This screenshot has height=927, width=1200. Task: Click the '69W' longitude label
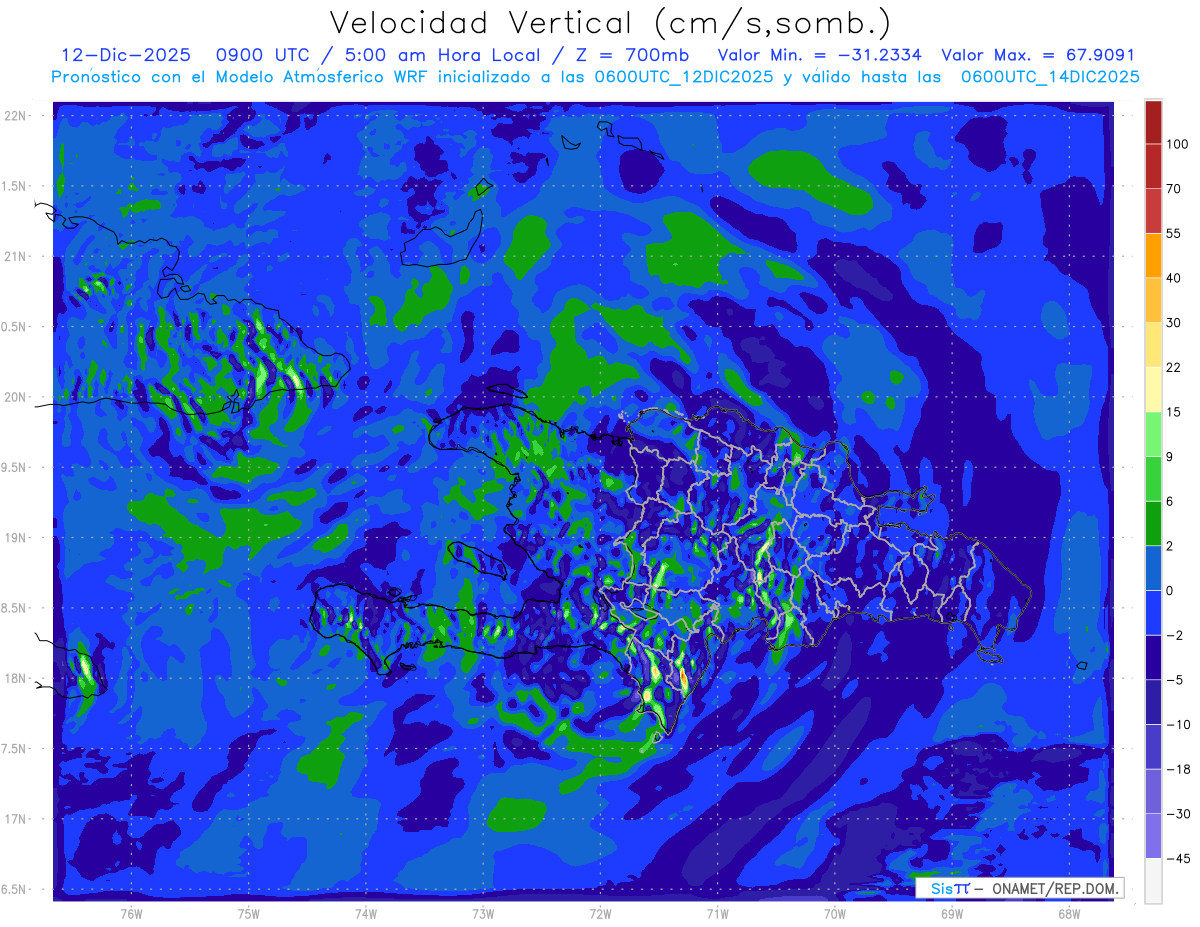(951, 913)
